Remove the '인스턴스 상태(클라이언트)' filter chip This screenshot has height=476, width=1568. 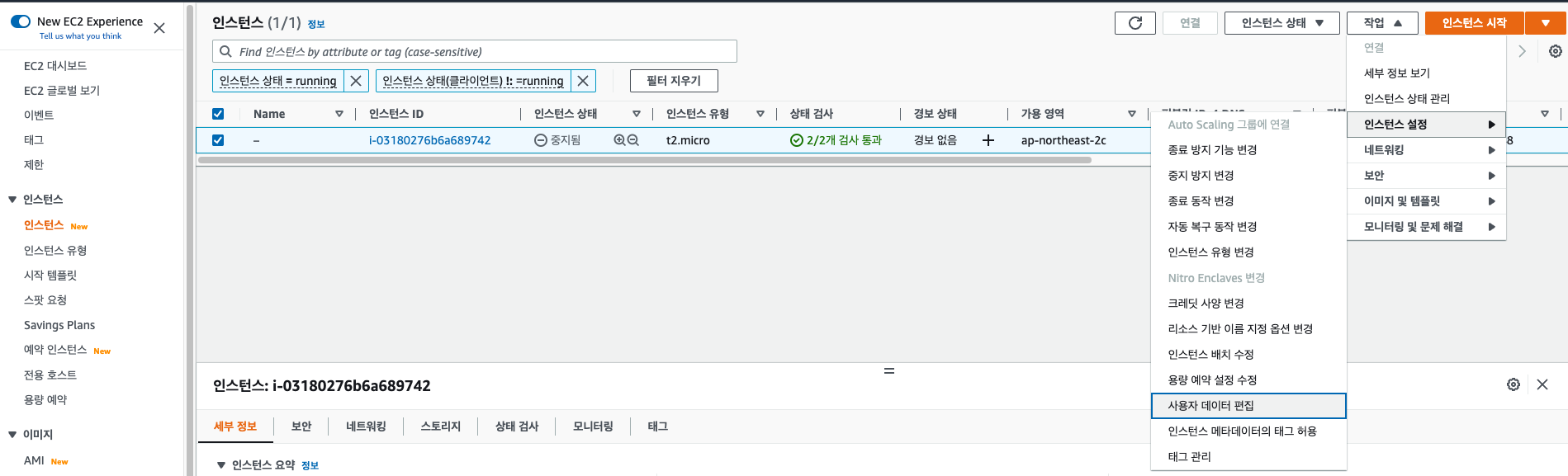click(583, 81)
